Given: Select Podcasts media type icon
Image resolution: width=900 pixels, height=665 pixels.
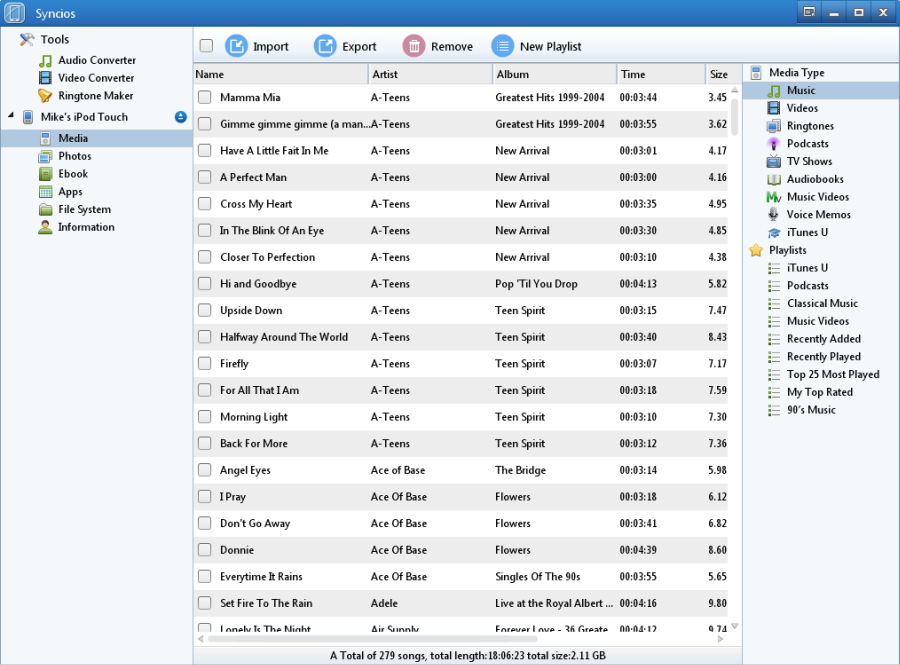Looking at the screenshot, I should [774, 143].
